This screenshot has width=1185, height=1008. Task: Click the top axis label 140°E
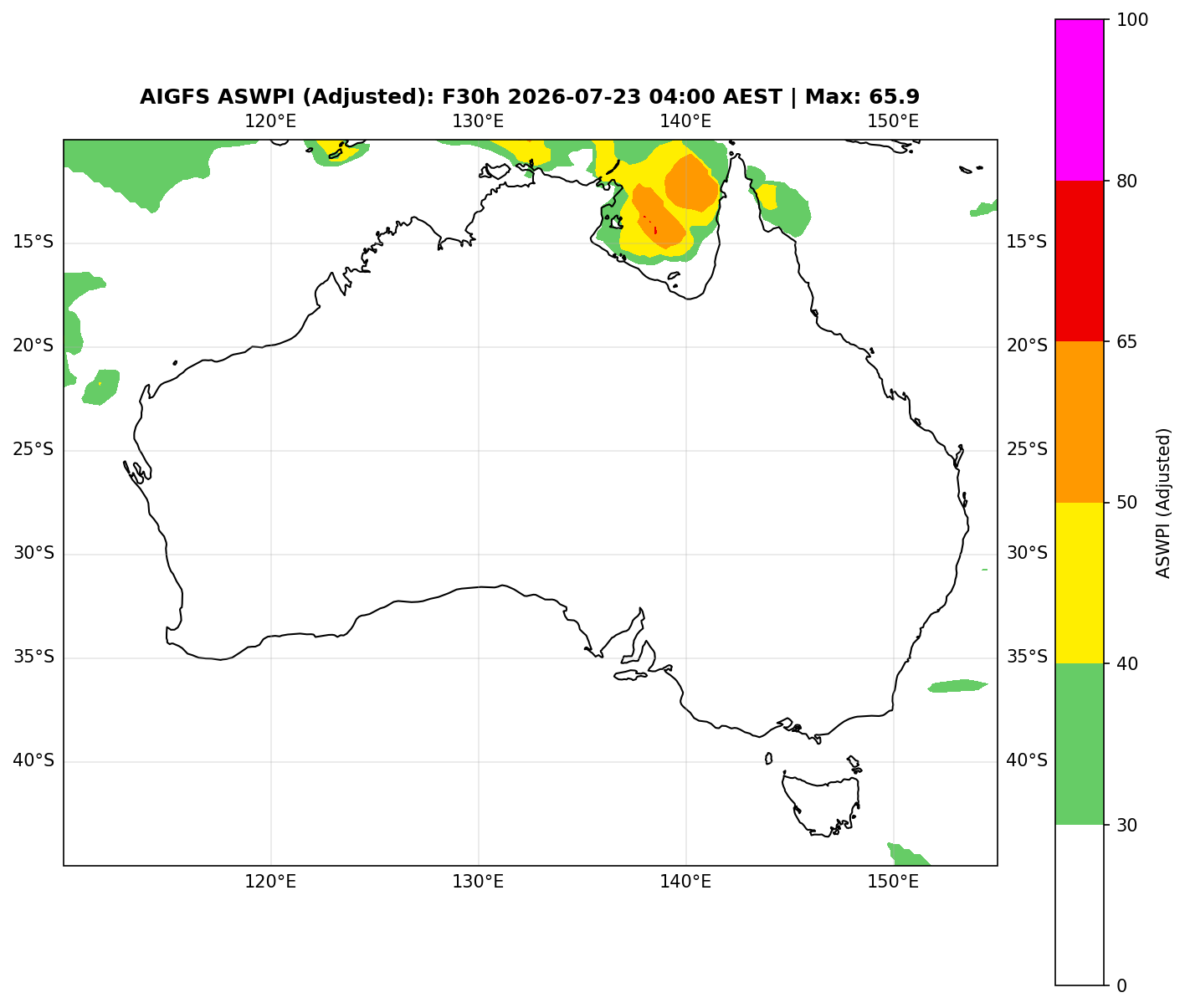pos(685,121)
